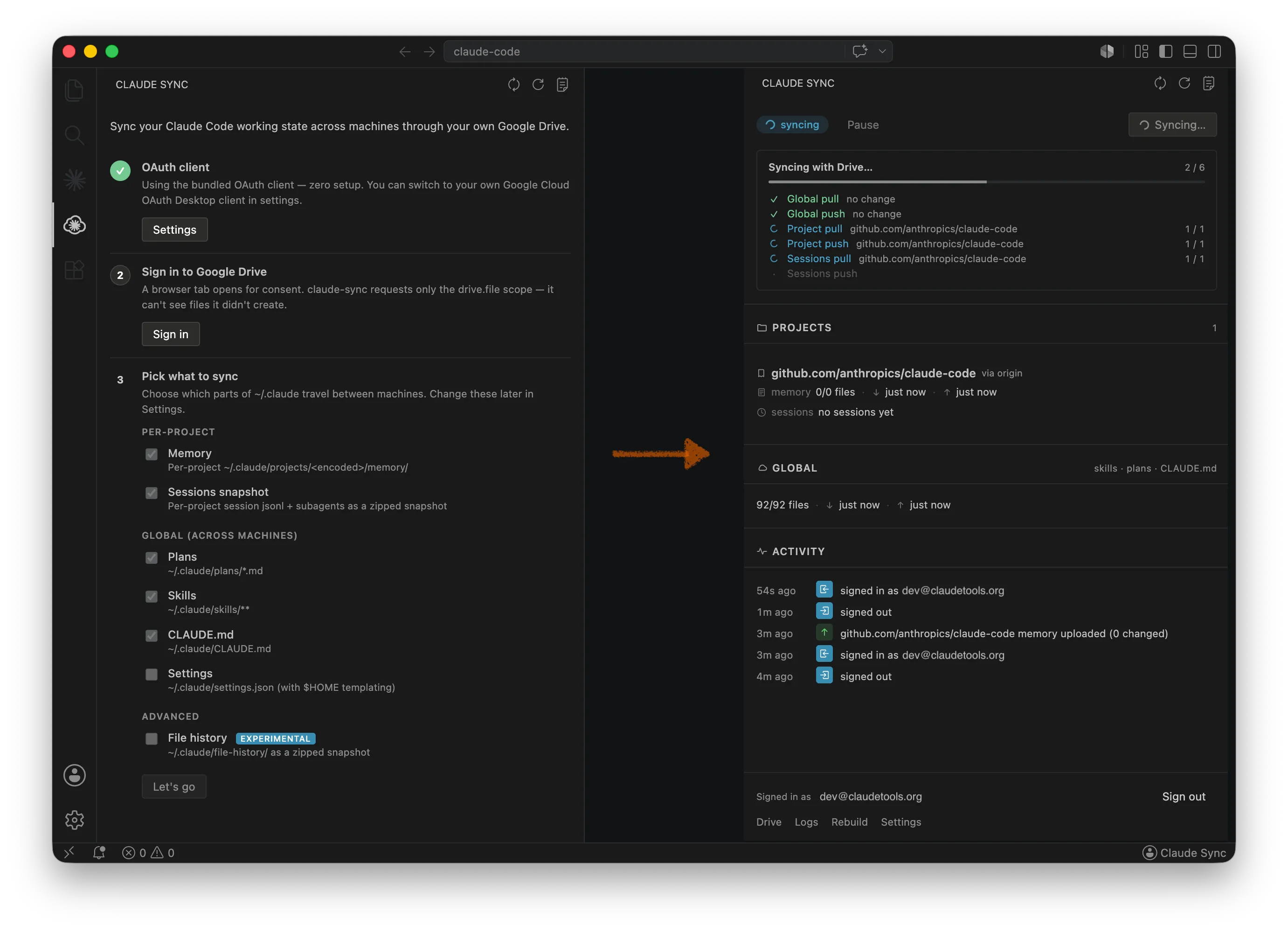Click the GLOBAL section header

point(986,468)
